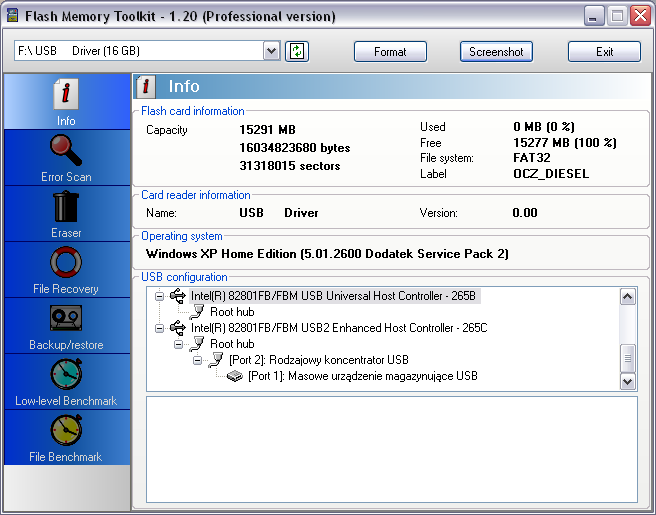Open the drive selection dropdown arrow
The height and width of the screenshot is (515, 656).
272,51
